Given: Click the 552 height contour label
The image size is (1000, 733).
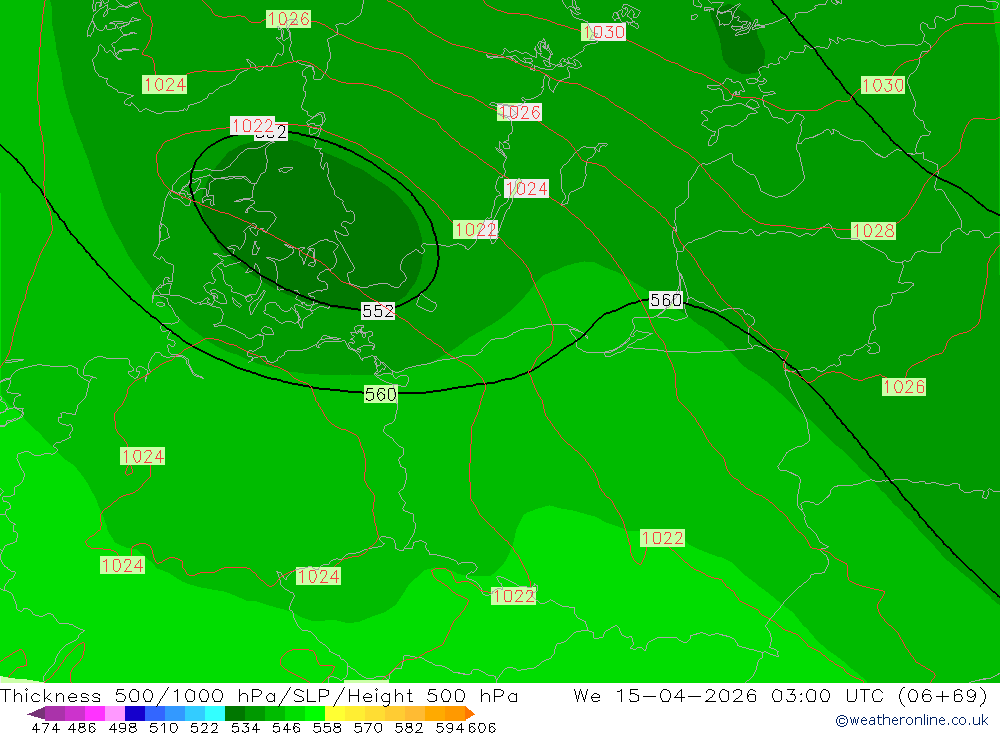Looking at the screenshot, I should (x=378, y=311).
